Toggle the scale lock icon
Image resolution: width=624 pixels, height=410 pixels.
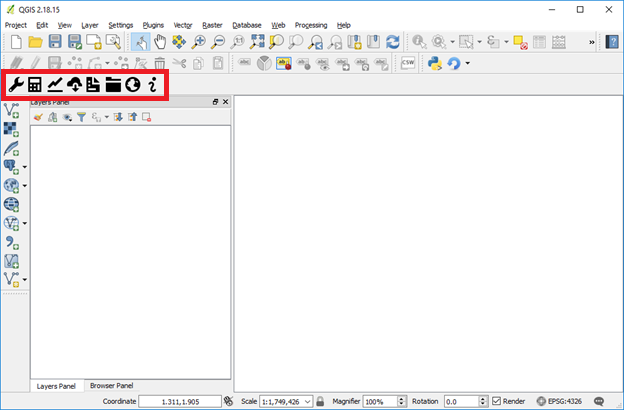point(320,401)
